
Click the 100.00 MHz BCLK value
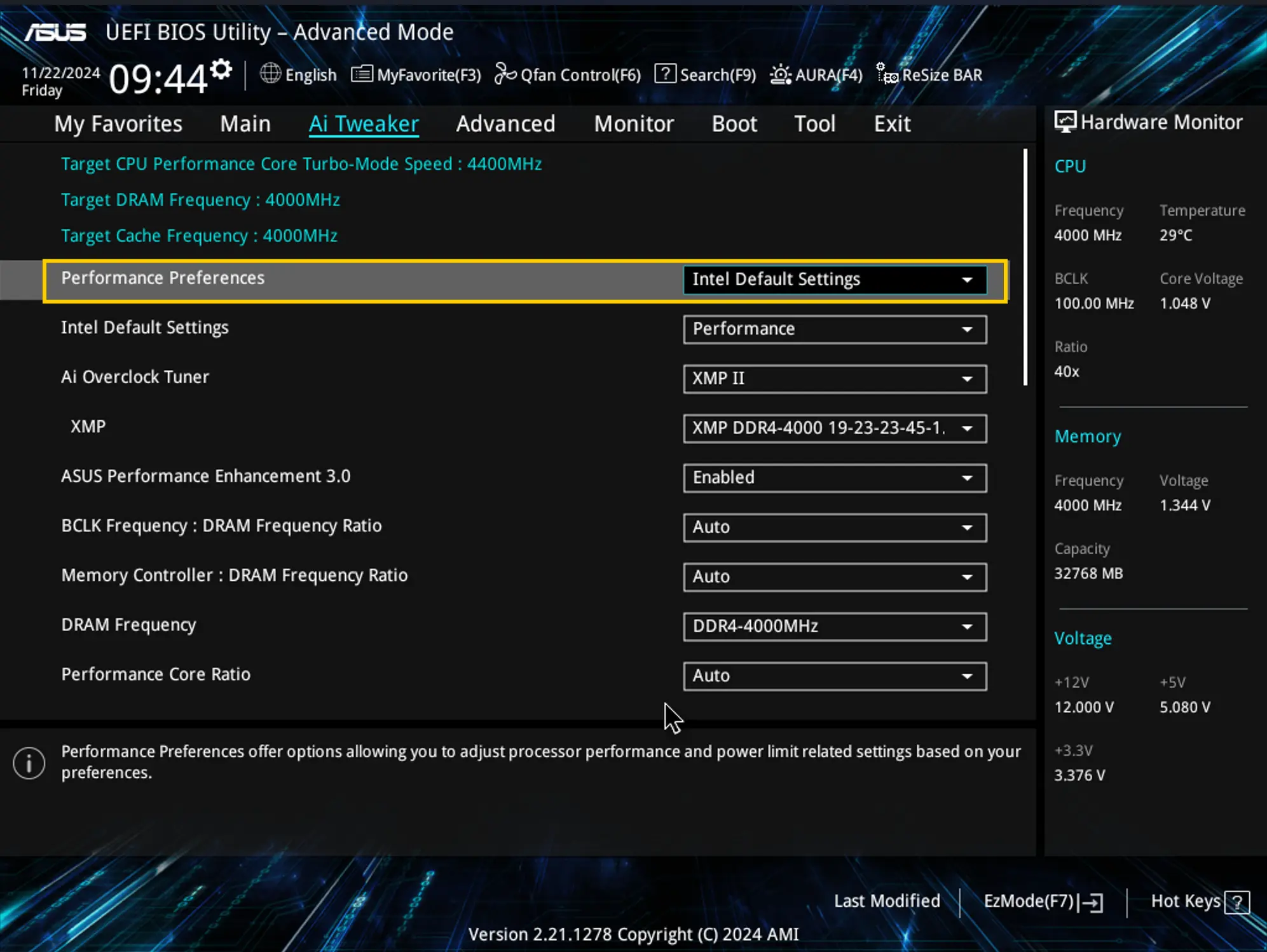point(1094,303)
